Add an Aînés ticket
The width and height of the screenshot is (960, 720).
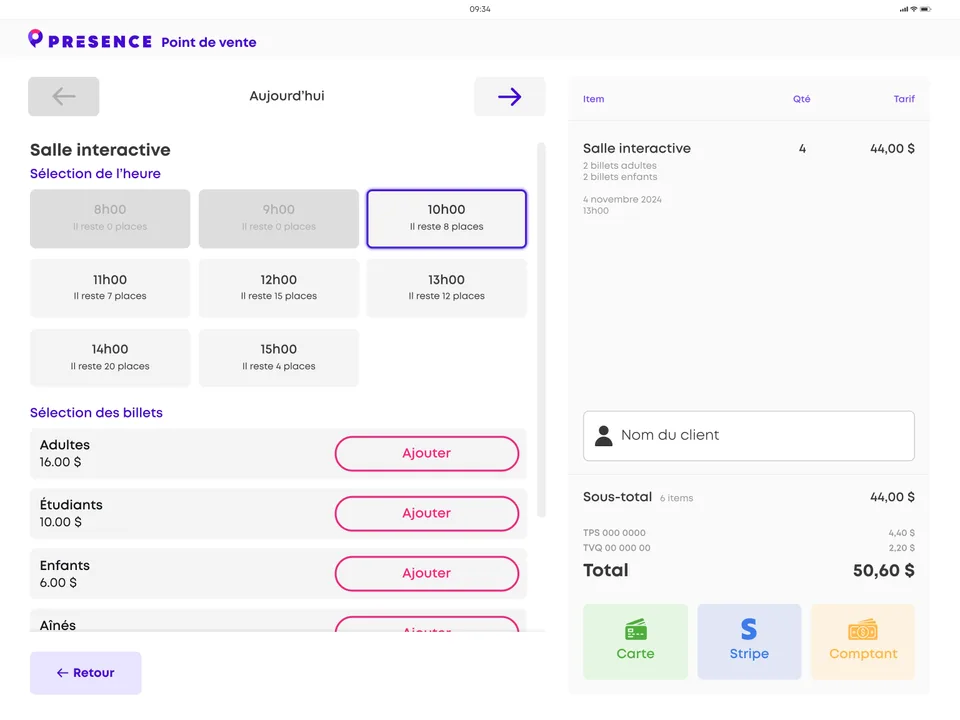pyautogui.click(x=427, y=624)
